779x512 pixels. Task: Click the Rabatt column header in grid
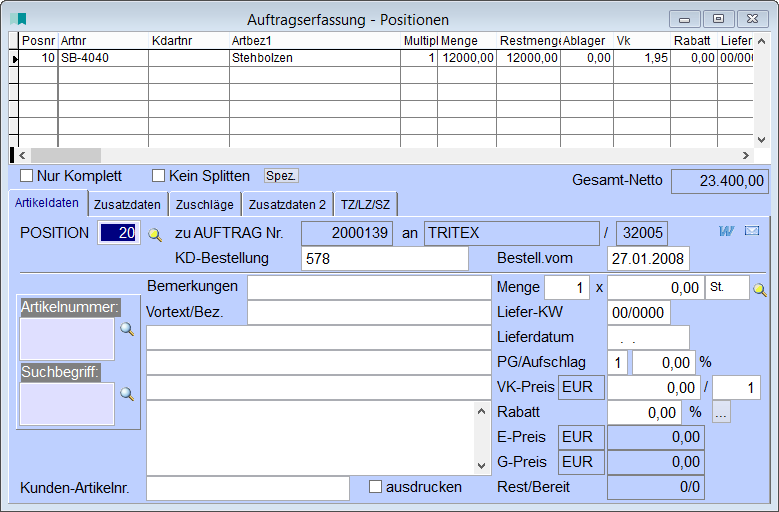[x=694, y=41]
